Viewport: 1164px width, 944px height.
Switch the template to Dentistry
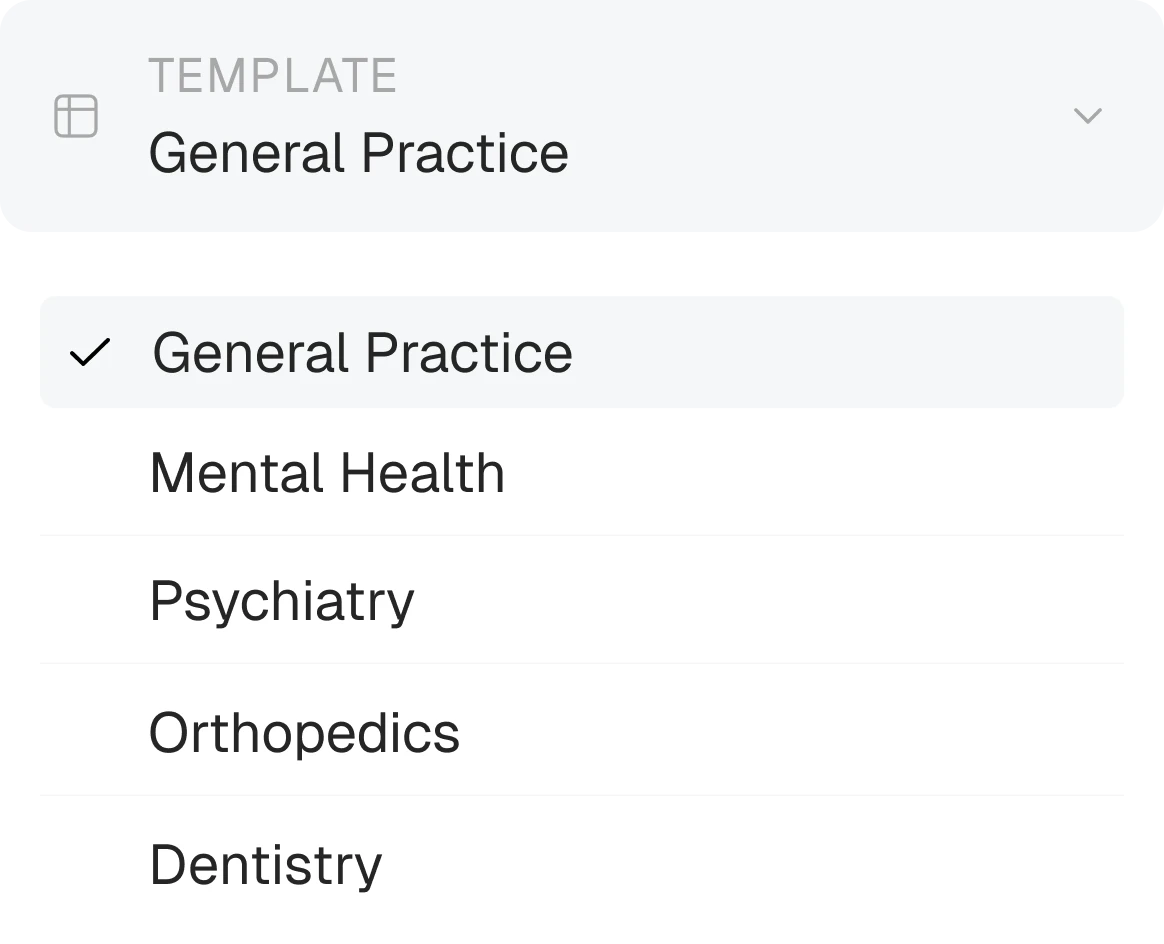(582, 864)
